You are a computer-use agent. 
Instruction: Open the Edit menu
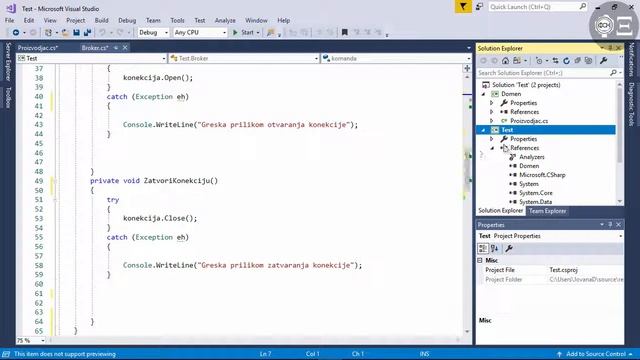29,20
